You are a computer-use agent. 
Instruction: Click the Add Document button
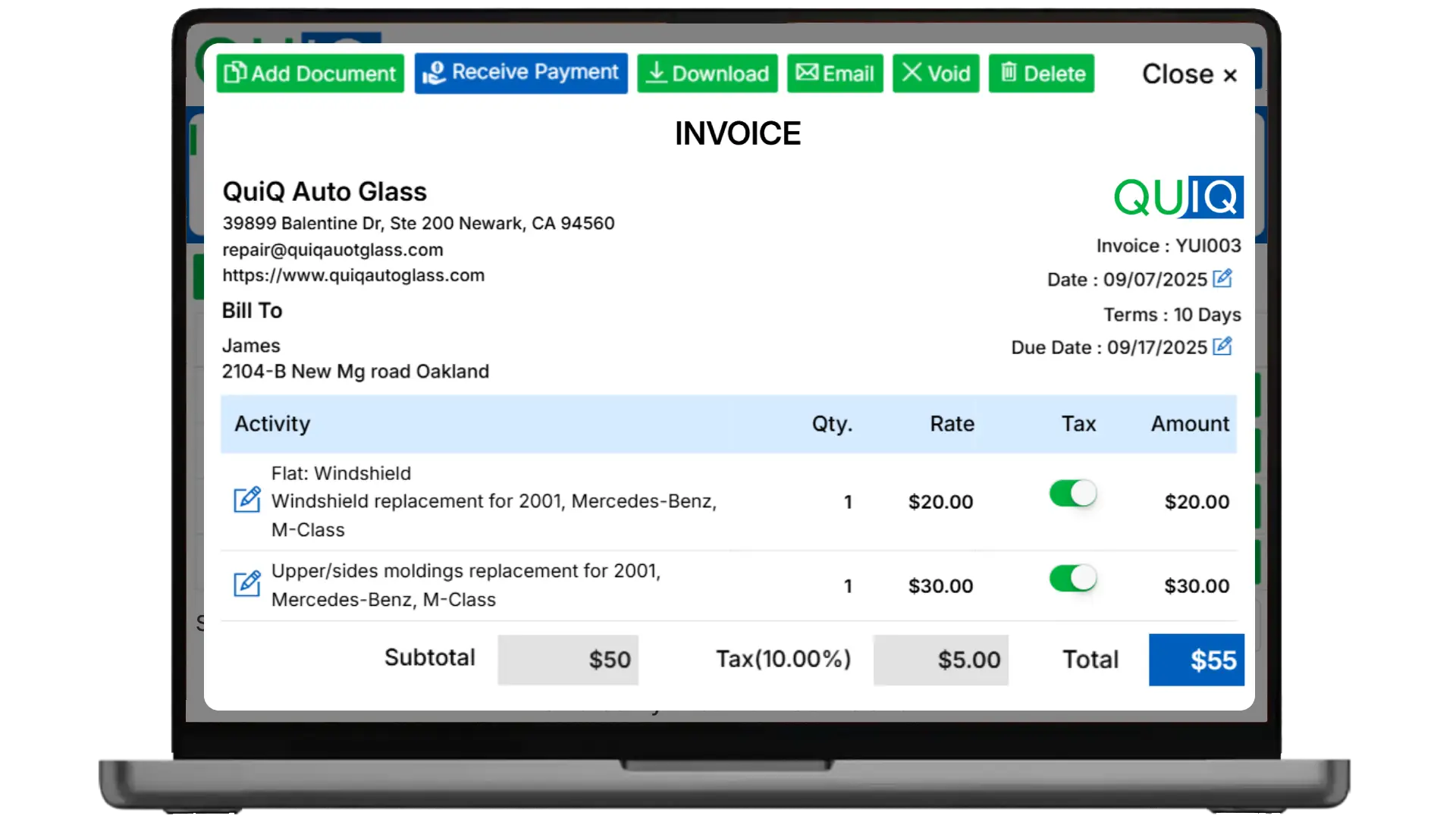coord(310,74)
